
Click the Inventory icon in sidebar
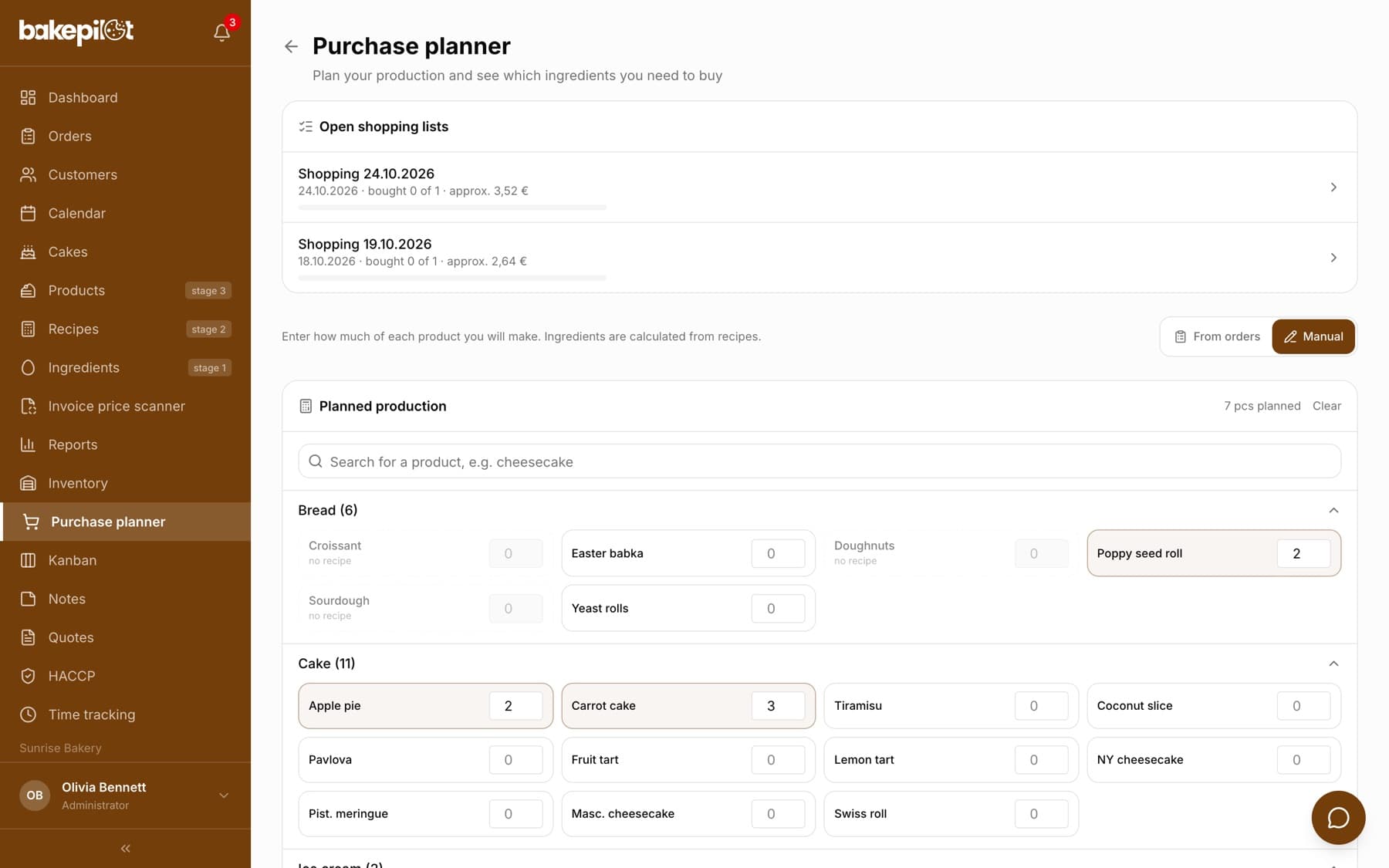click(x=28, y=483)
